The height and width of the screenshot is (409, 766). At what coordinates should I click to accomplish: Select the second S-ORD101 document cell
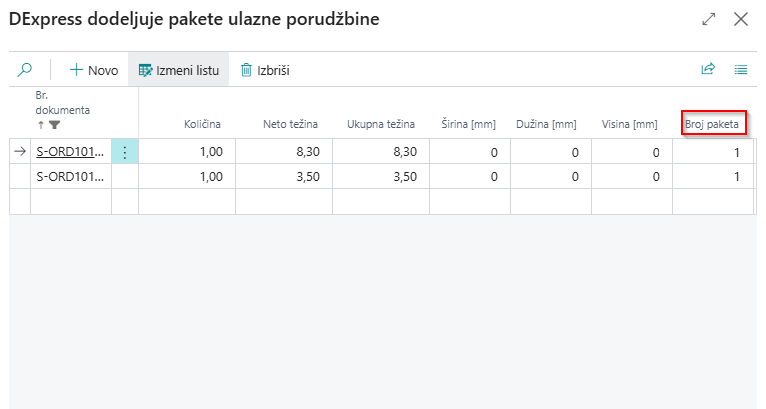point(70,176)
